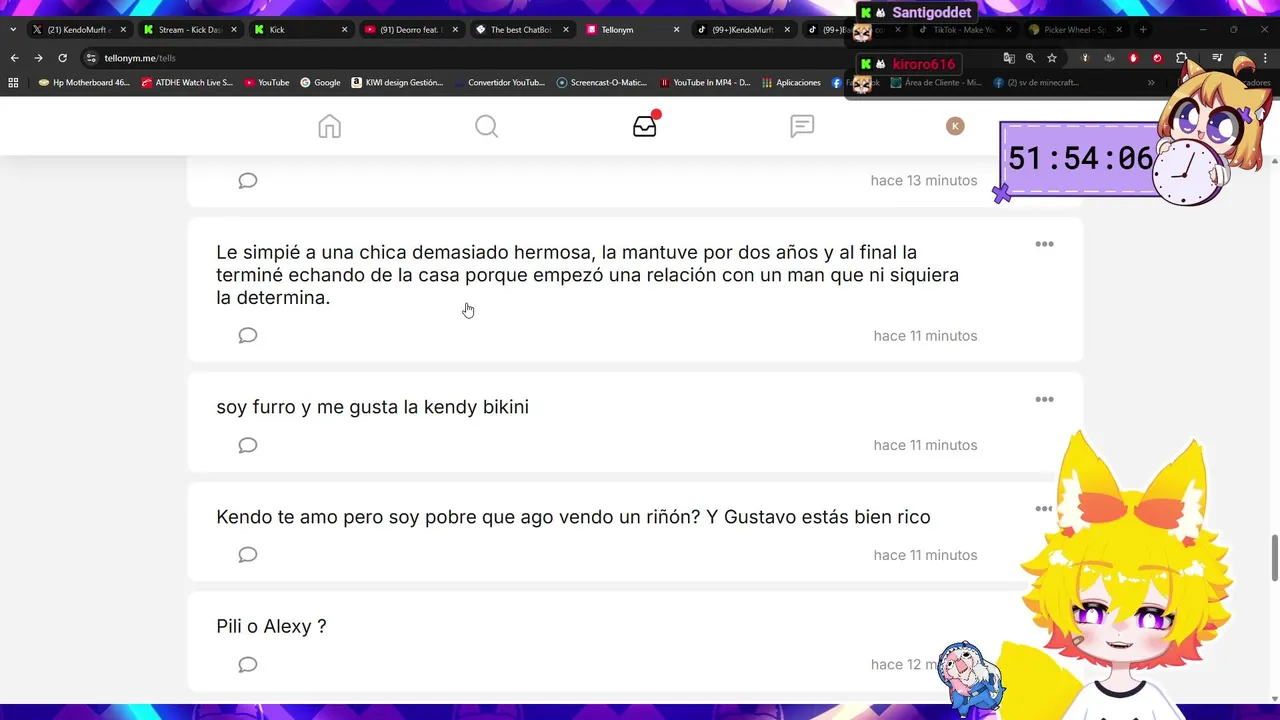The width and height of the screenshot is (1280, 720).
Task: Reply icon under the 'soy furro' tell
Action: pyautogui.click(x=248, y=445)
